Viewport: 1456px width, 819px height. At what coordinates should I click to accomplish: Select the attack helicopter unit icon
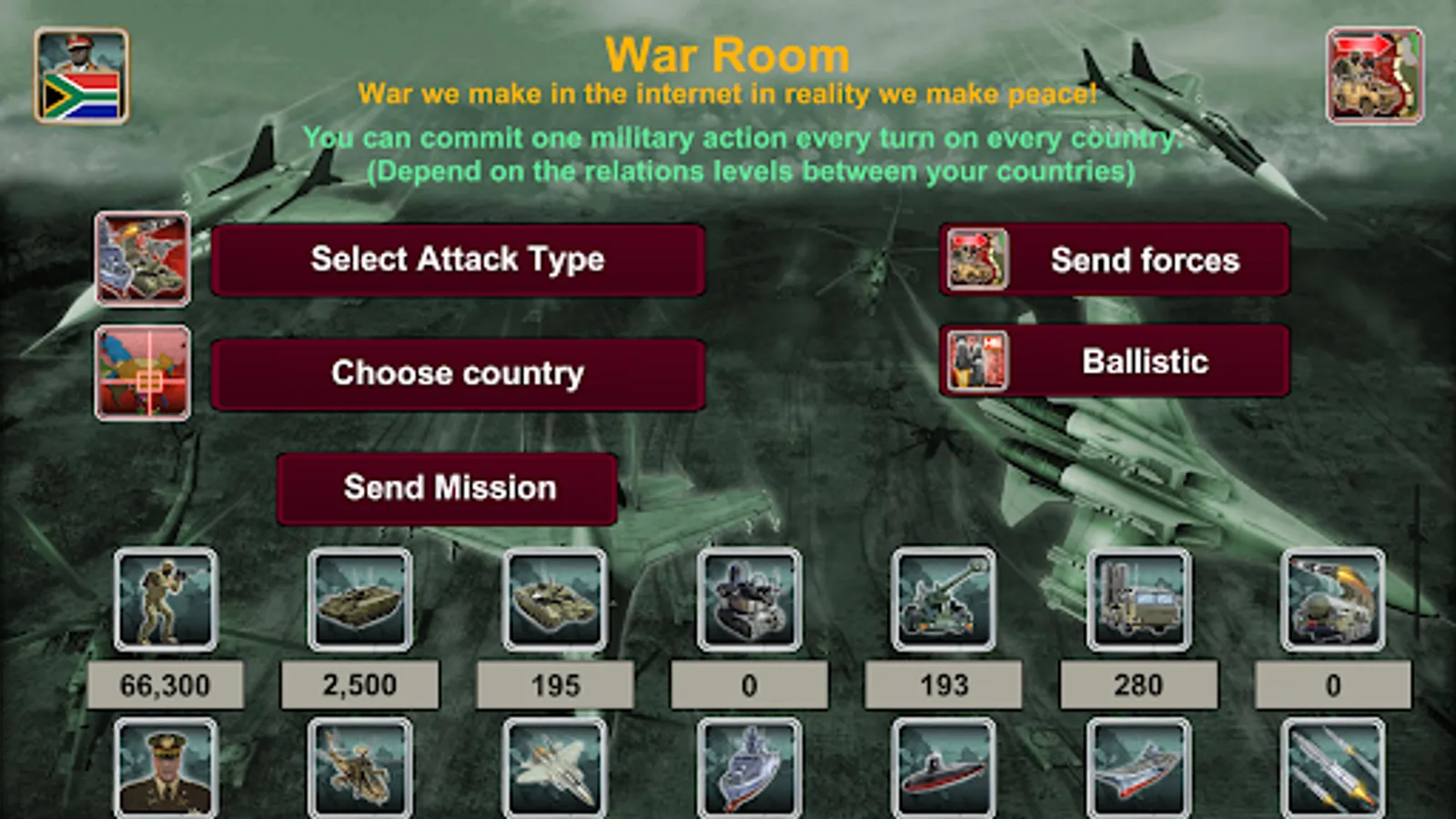pyautogui.click(x=360, y=768)
